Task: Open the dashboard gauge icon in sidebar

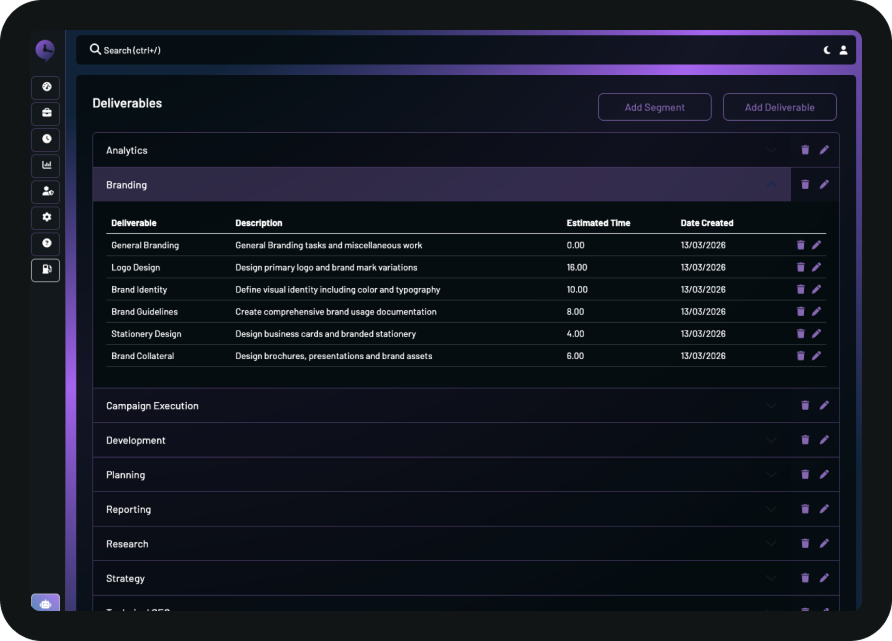Action: pyautogui.click(x=46, y=88)
